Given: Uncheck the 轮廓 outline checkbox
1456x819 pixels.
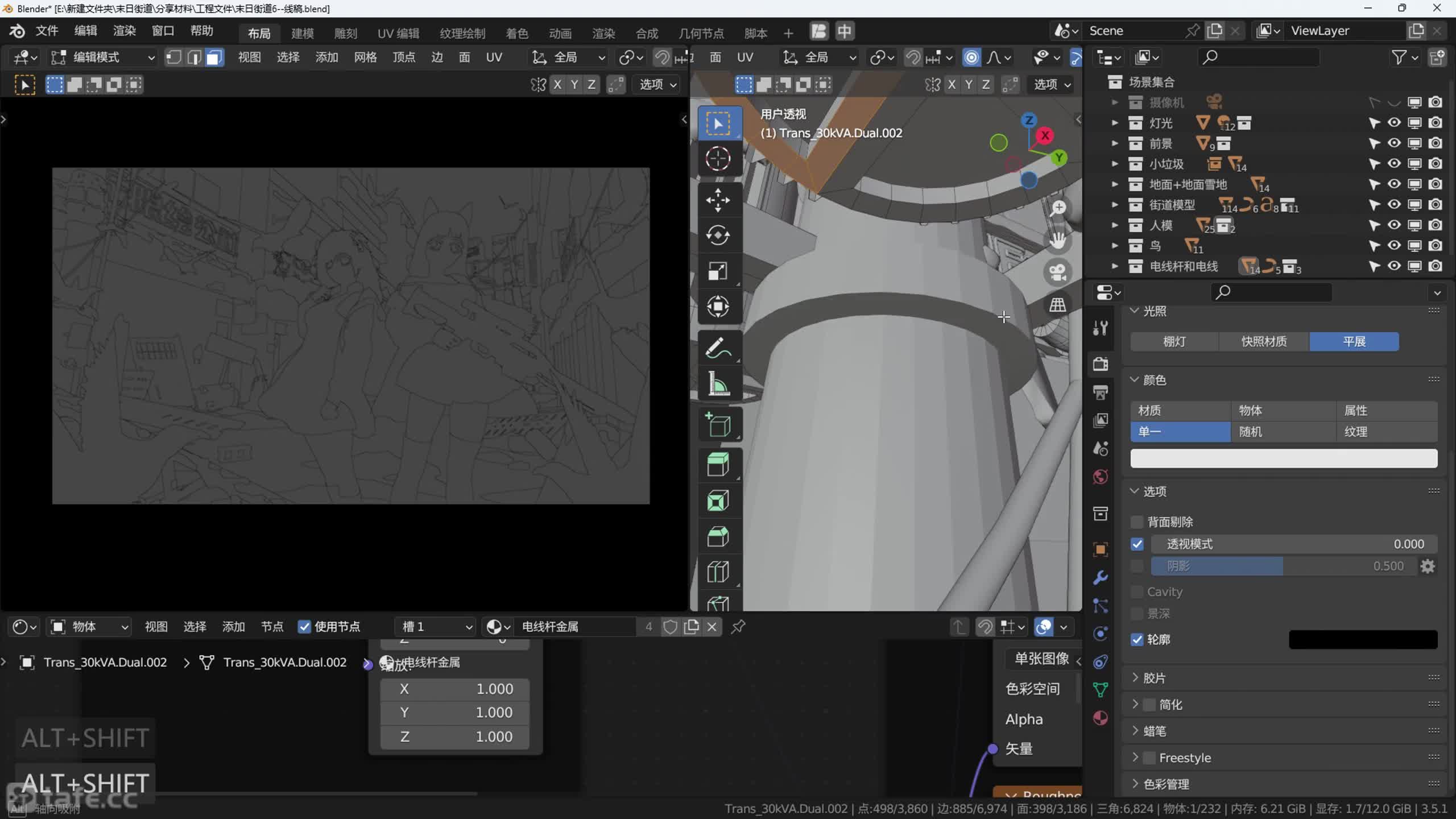Looking at the screenshot, I should 1137,640.
